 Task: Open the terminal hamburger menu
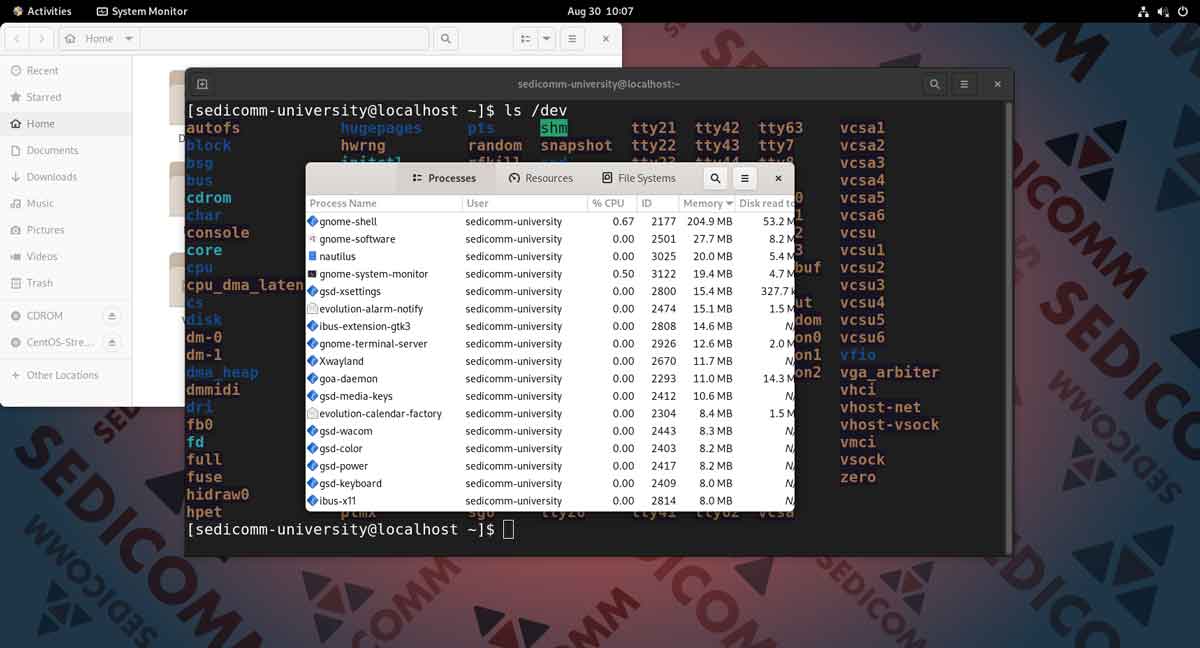[x=963, y=84]
